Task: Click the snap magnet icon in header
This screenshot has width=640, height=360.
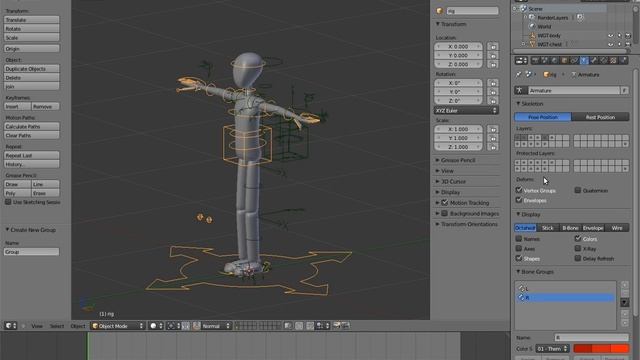Action: click(310, 326)
